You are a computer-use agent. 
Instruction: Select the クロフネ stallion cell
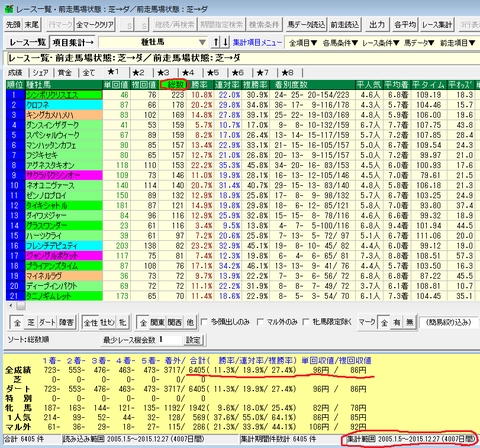[x=64, y=105]
